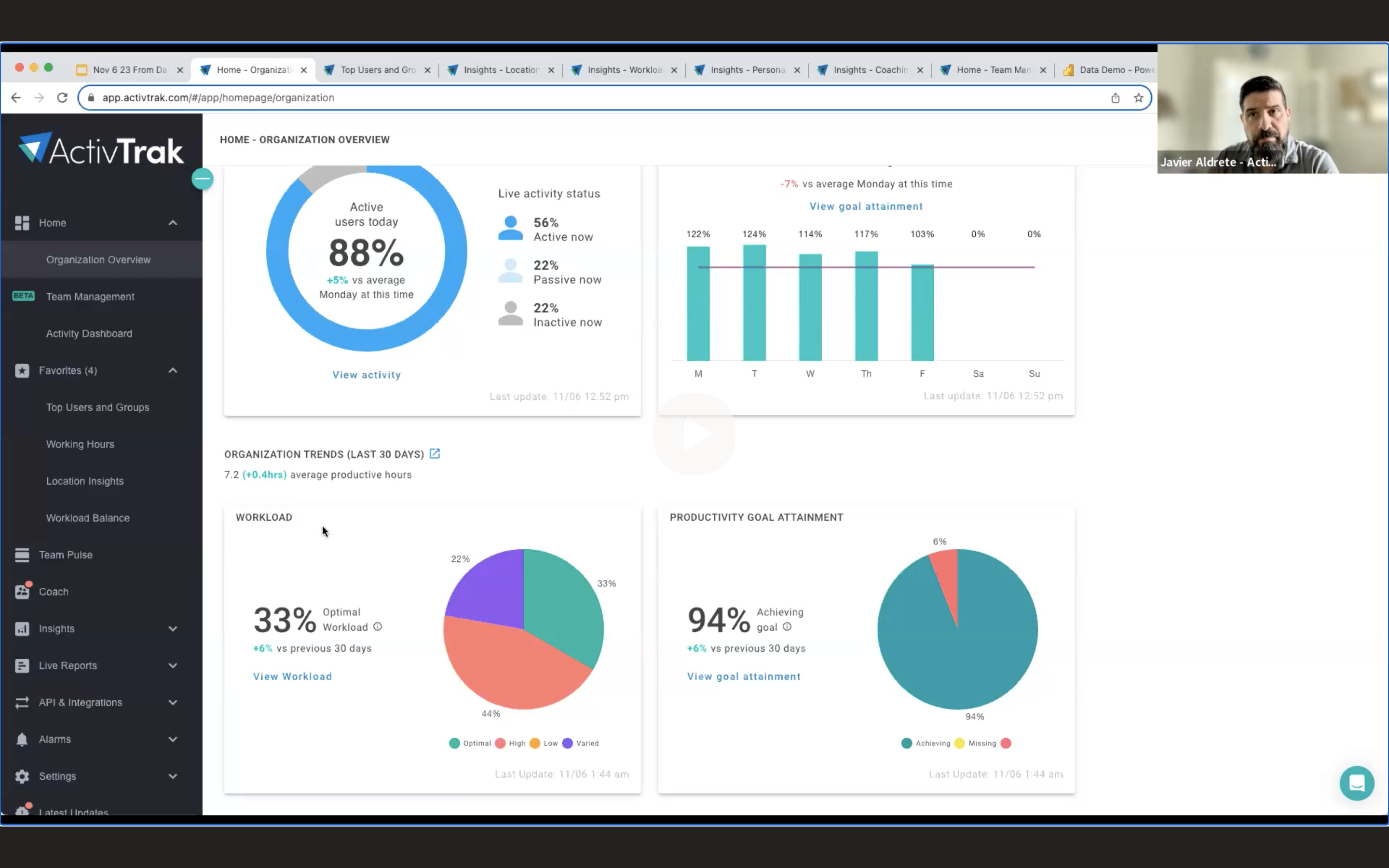Click the View activity link
Viewport: 1389px width, 868px height.
pyautogui.click(x=366, y=374)
